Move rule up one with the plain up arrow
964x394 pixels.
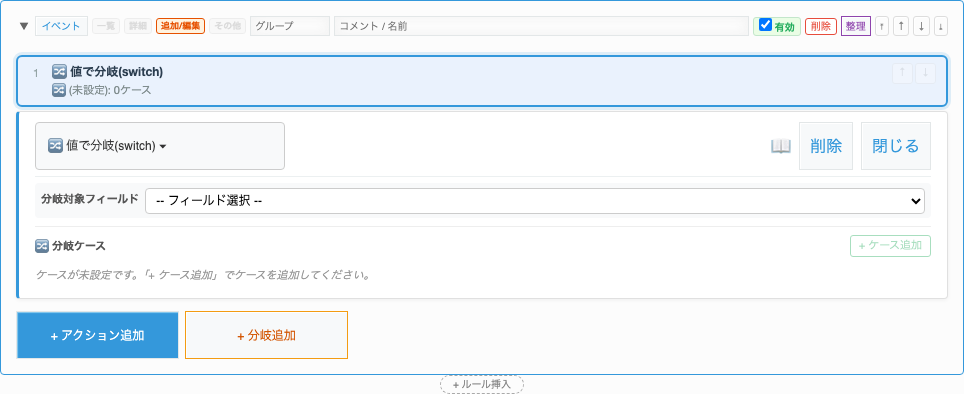(901, 26)
